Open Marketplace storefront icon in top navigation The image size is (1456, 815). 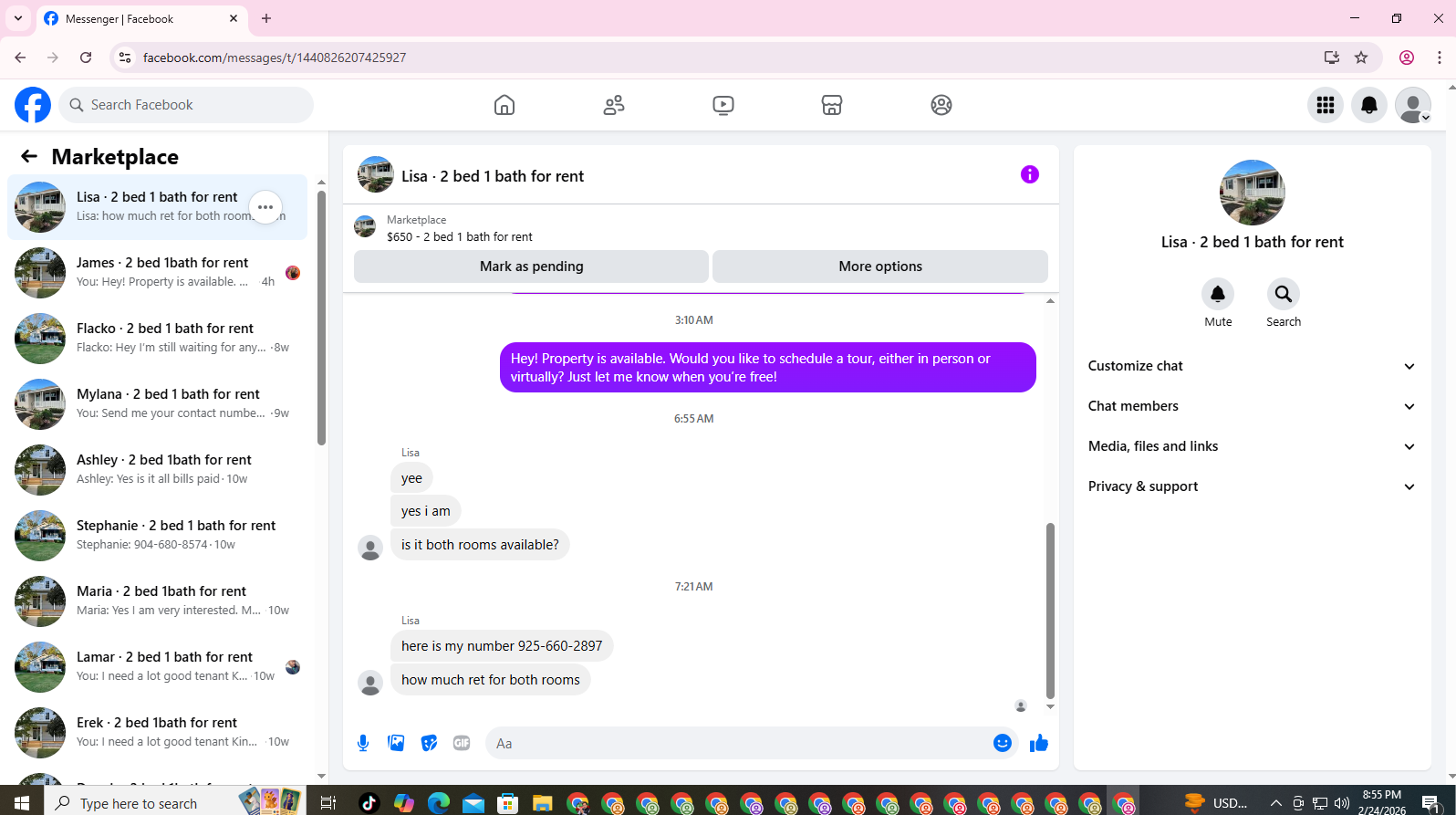[832, 105]
